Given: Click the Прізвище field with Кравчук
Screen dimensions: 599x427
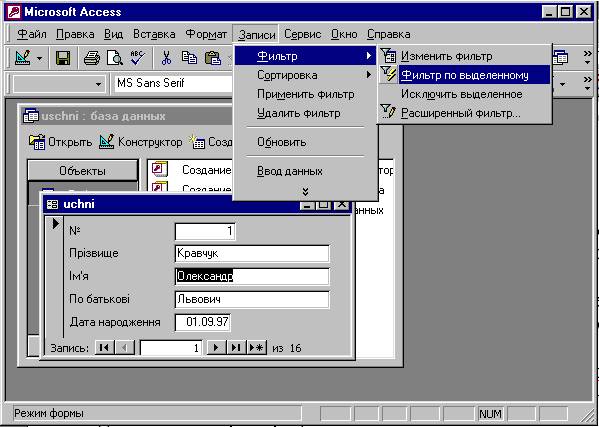Looking at the screenshot, I should 252,253.
